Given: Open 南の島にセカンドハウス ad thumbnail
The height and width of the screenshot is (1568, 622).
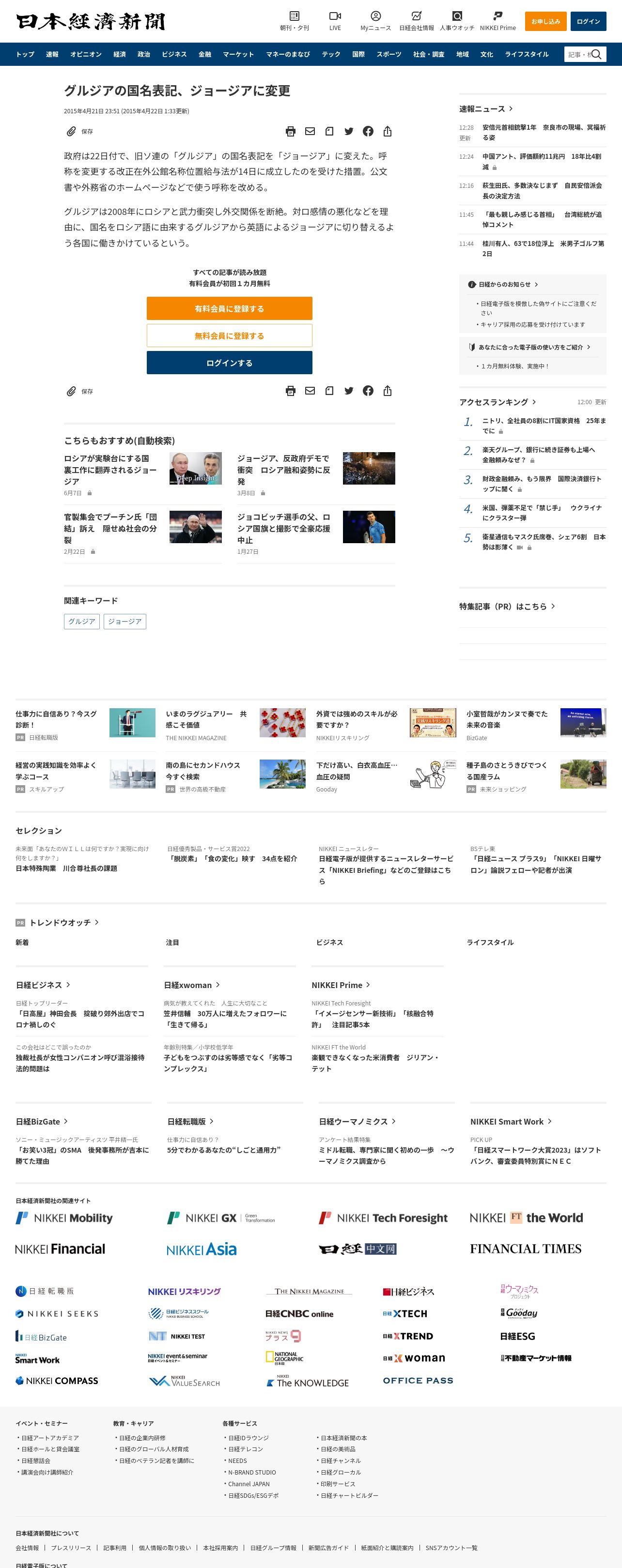Looking at the screenshot, I should click(282, 774).
